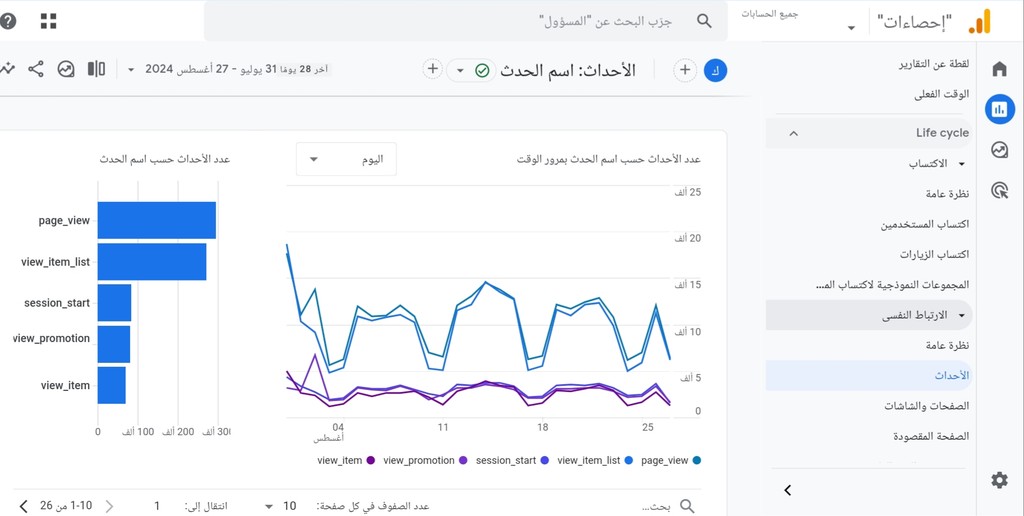Select اكتساب المستخدمين in sidebar
The image size is (1024, 516).
[x=925, y=225]
